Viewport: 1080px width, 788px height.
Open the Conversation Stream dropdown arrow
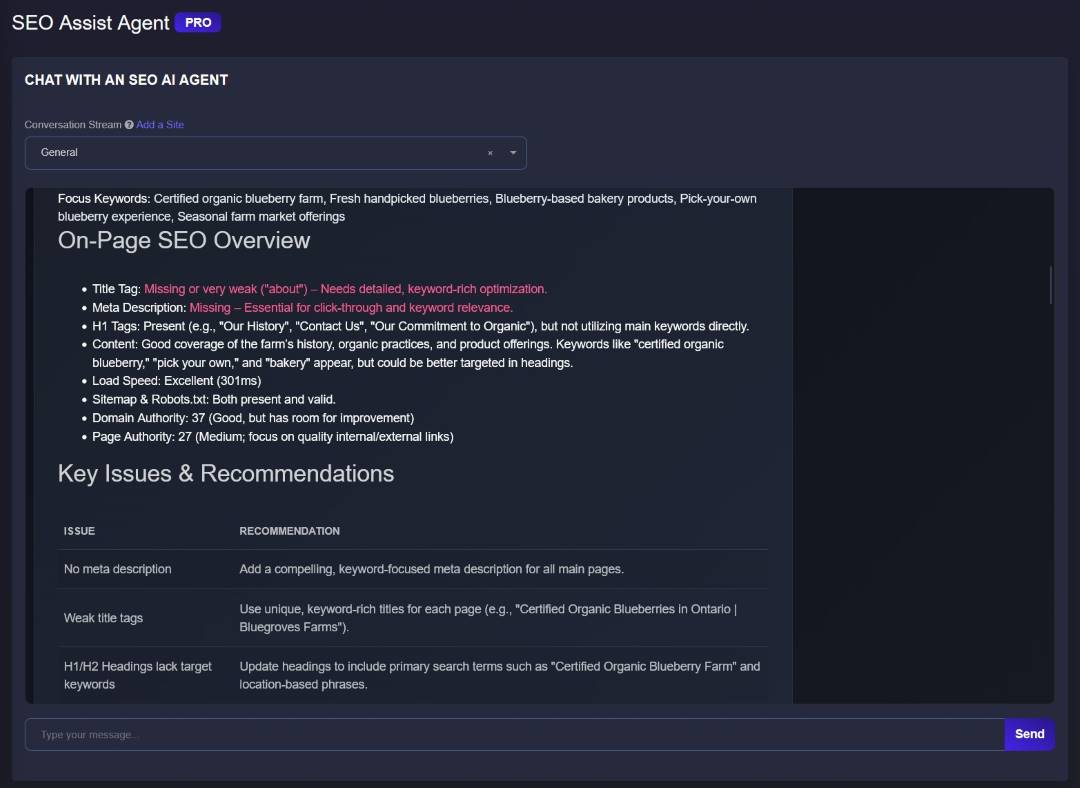(x=513, y=153)
